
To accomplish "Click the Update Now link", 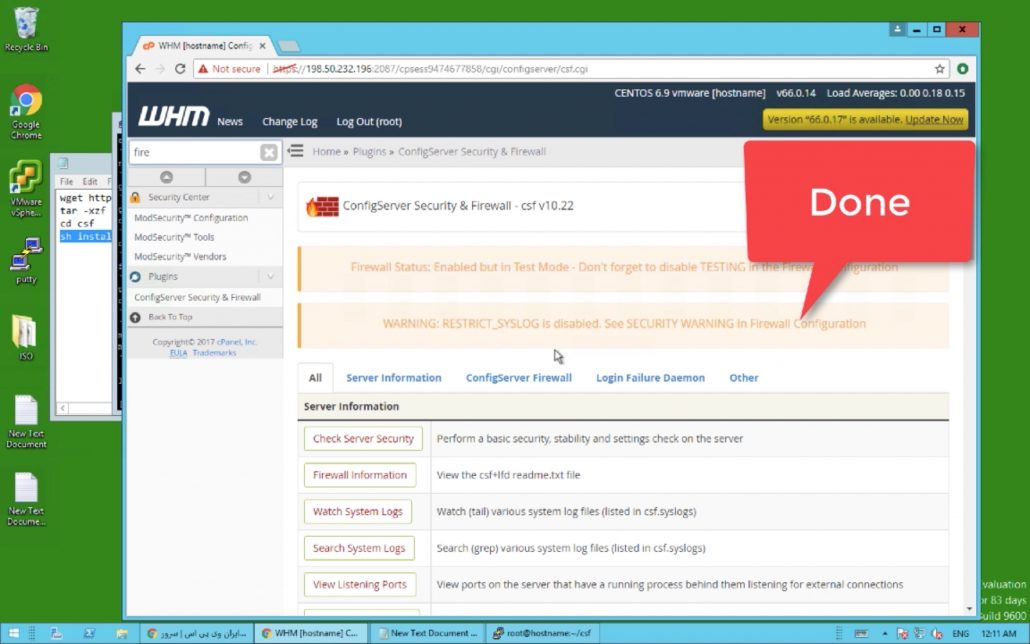I will [934, 119].
